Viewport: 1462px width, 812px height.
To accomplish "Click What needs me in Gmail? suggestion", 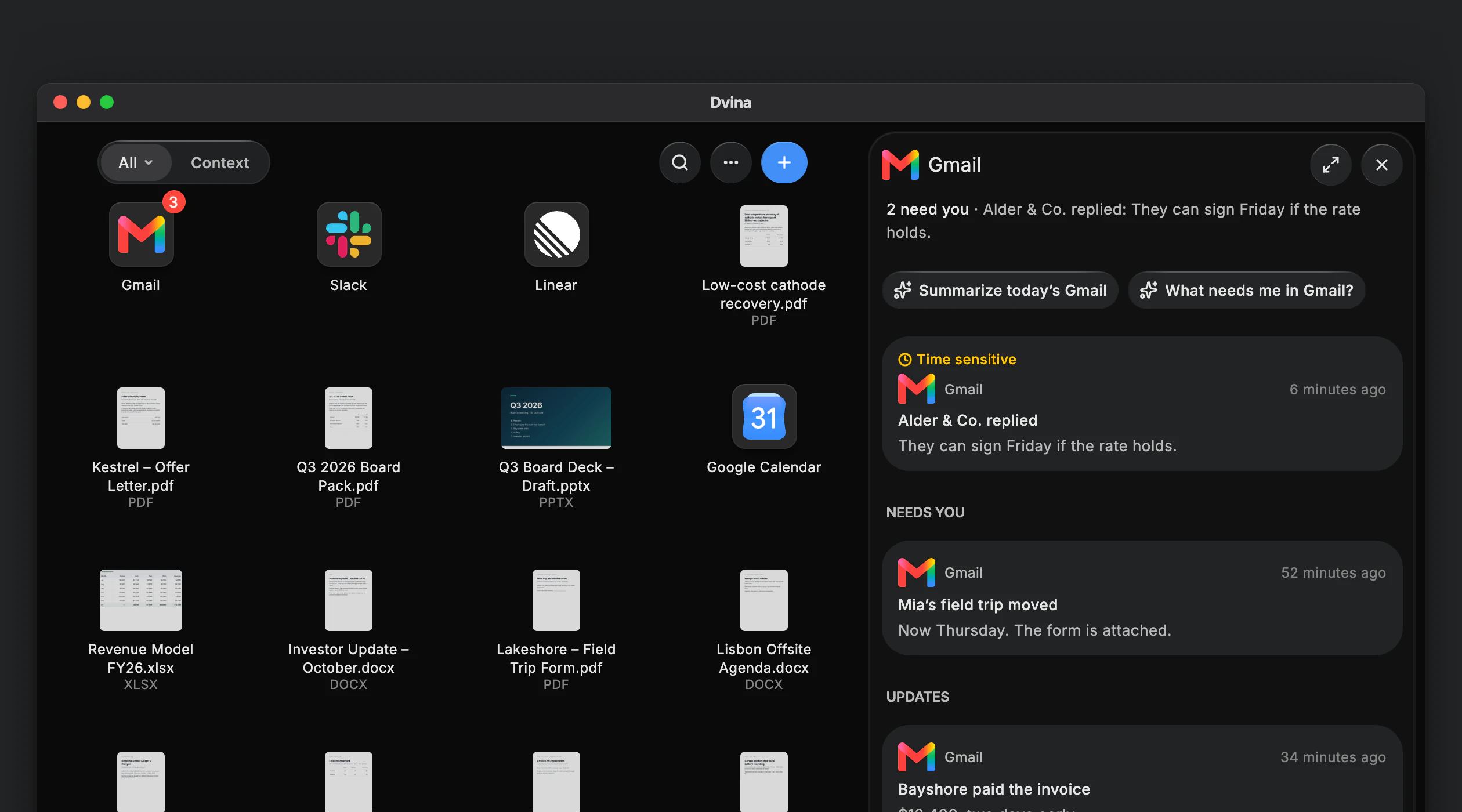I will (x=1247, y=290).
